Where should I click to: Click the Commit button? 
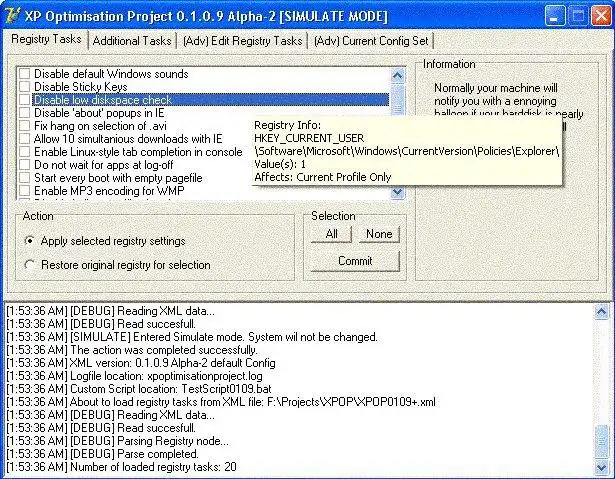pos(355,261)
